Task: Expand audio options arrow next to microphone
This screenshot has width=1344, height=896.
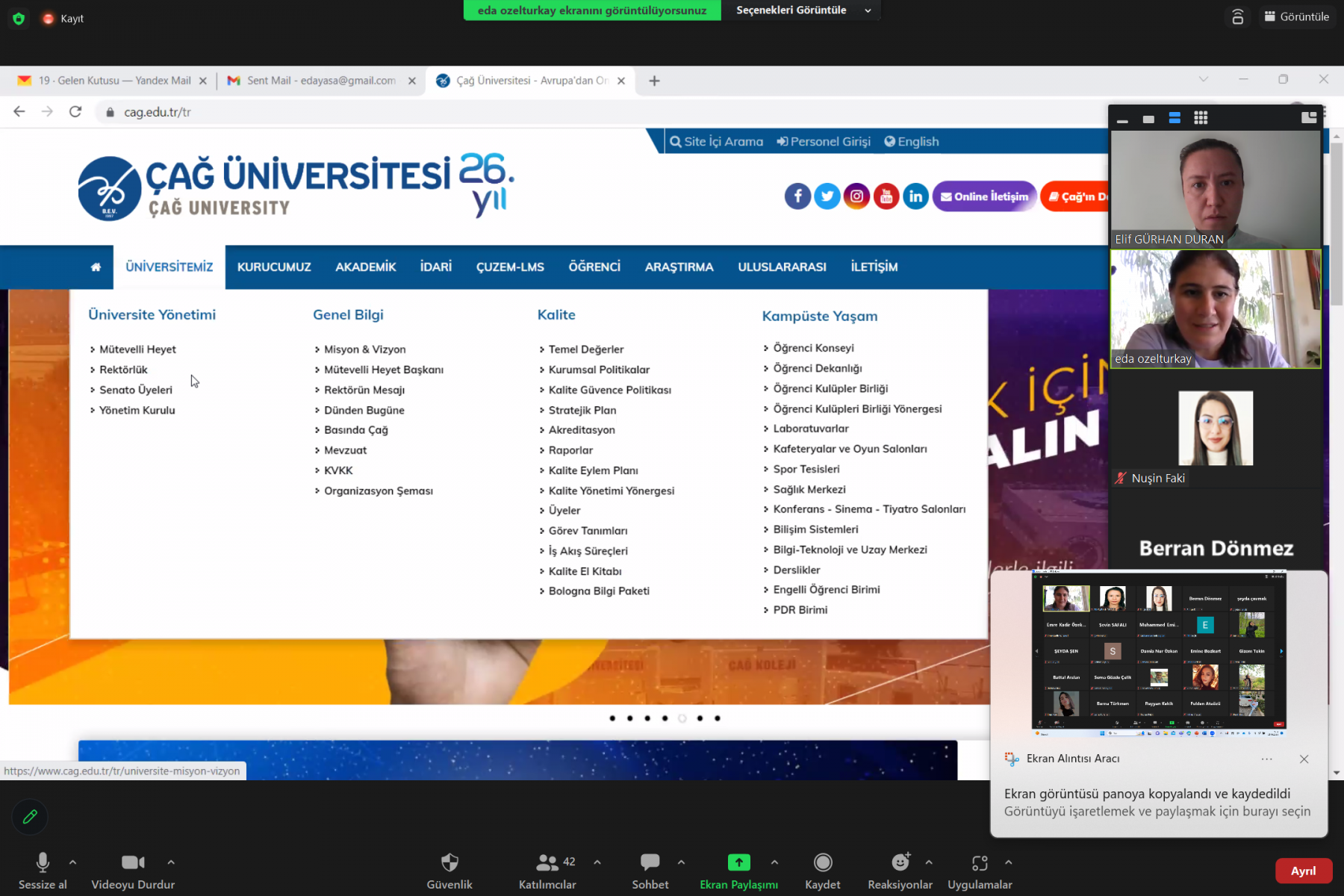Action: click(x=72, y=862)
